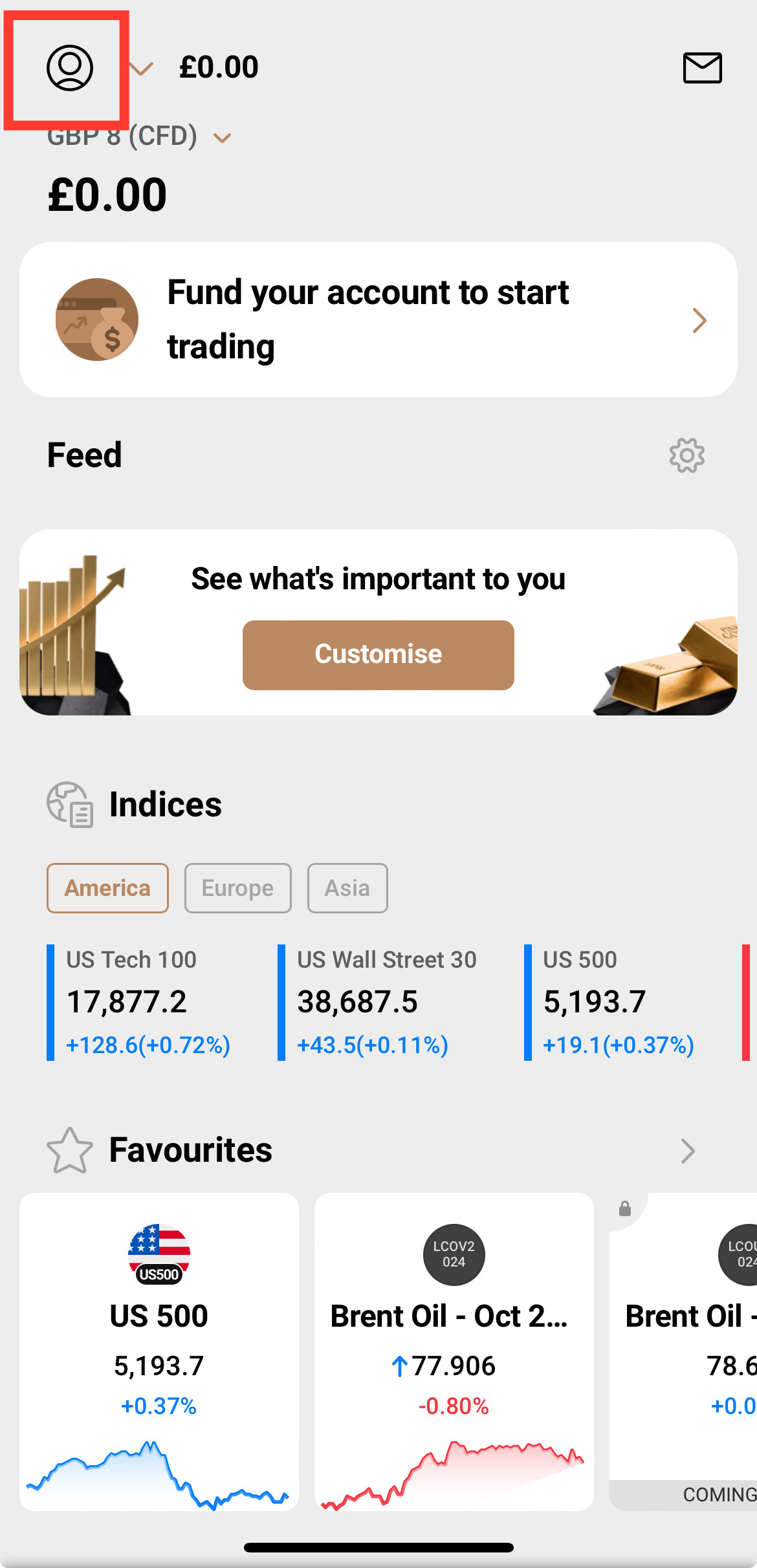Open US Tech 100 index quote

click(149, 1001)
